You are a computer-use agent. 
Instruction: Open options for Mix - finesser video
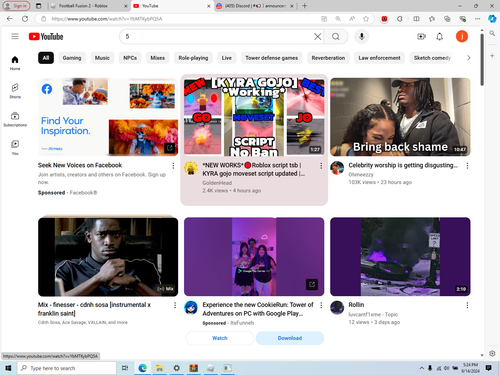point(175,305)
